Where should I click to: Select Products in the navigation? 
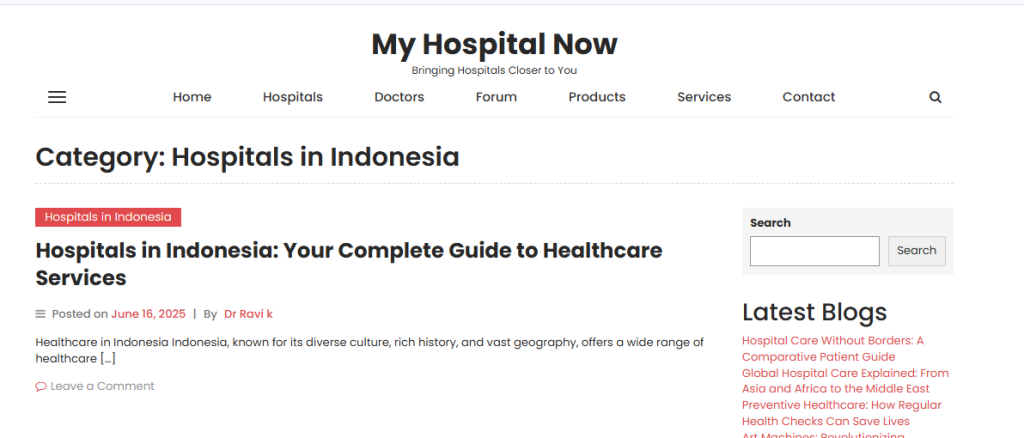coord(597,97)
